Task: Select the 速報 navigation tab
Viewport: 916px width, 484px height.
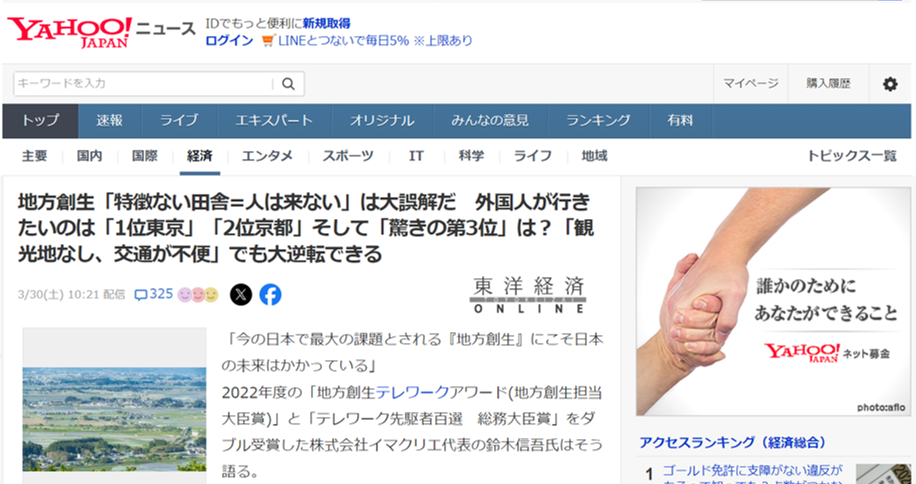Action: click(110, 121)
